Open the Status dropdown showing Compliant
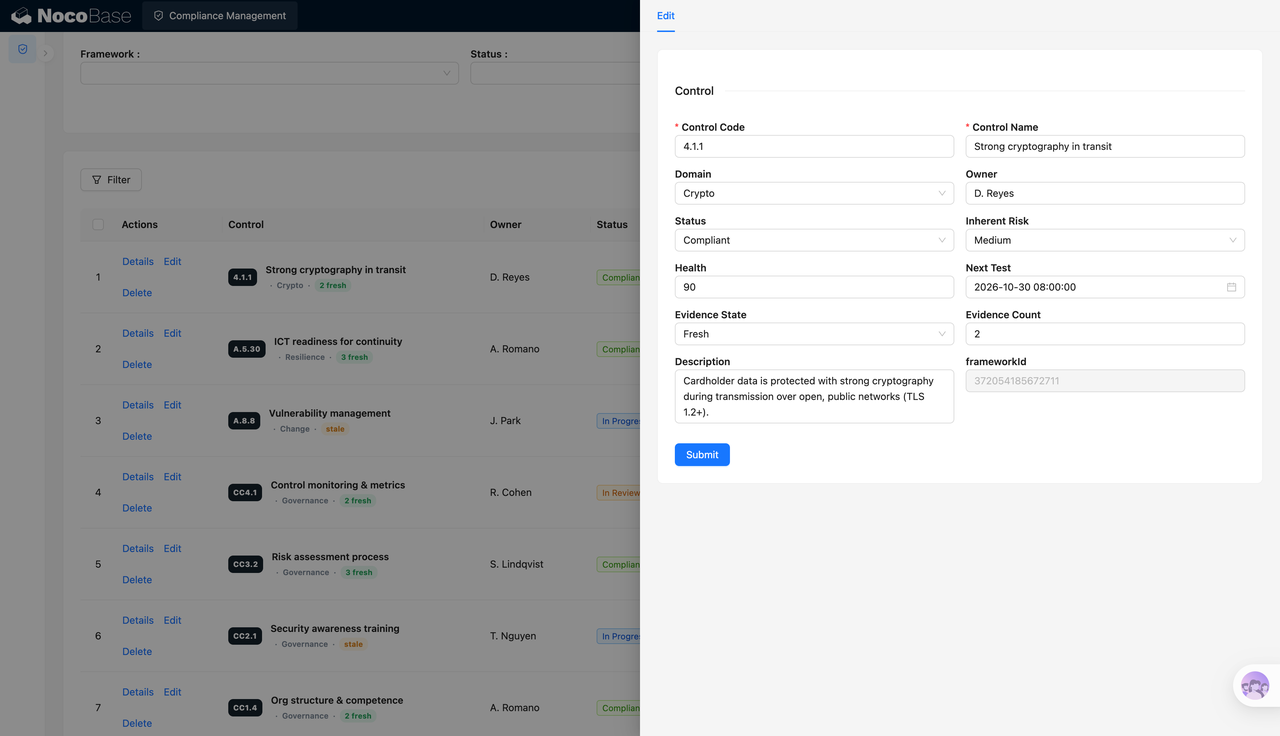Screen dimensions: 1280x736 pos(814,240)
